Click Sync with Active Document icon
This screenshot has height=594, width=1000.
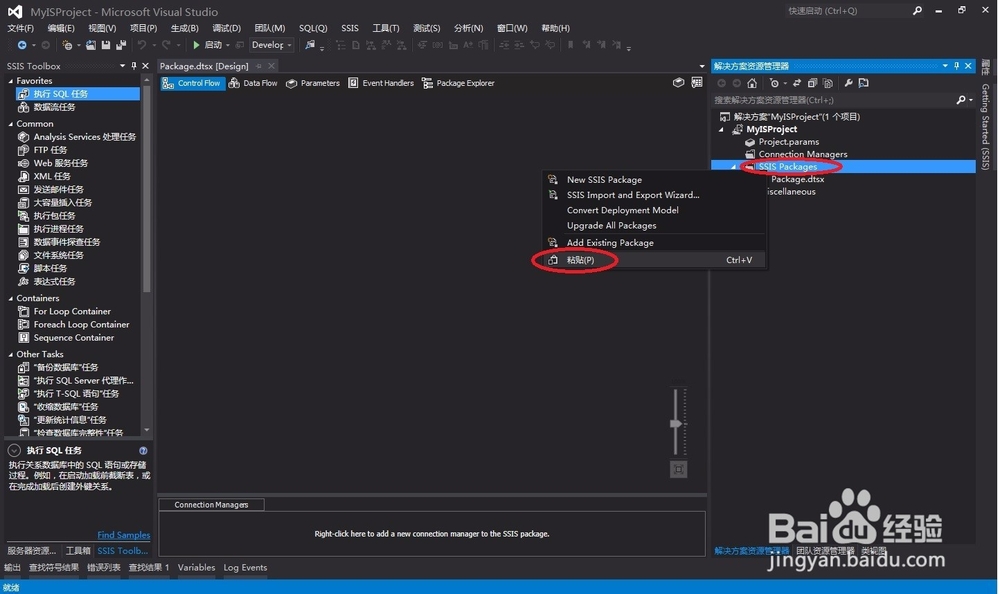pyautogui.click(x=797, y=83)
